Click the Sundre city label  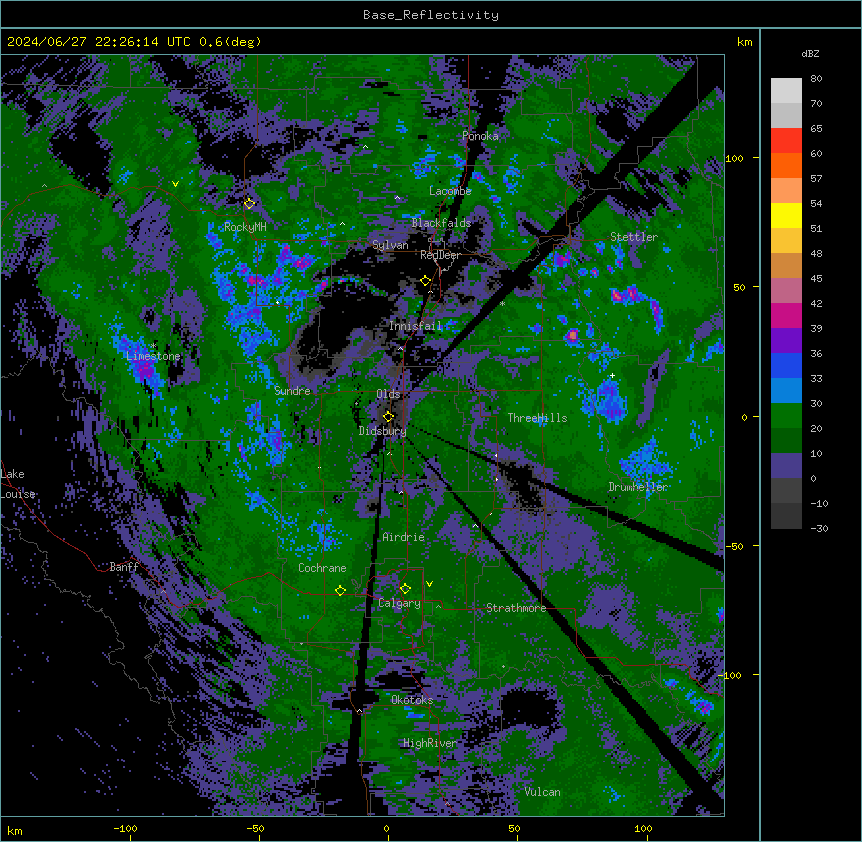pos(292,391)
